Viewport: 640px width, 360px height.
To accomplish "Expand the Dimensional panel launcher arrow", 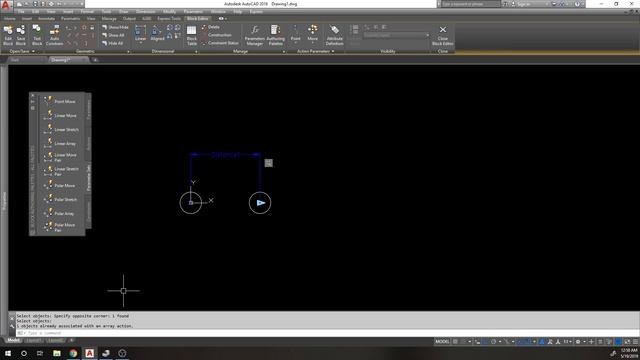I will [x=196, y=52].
